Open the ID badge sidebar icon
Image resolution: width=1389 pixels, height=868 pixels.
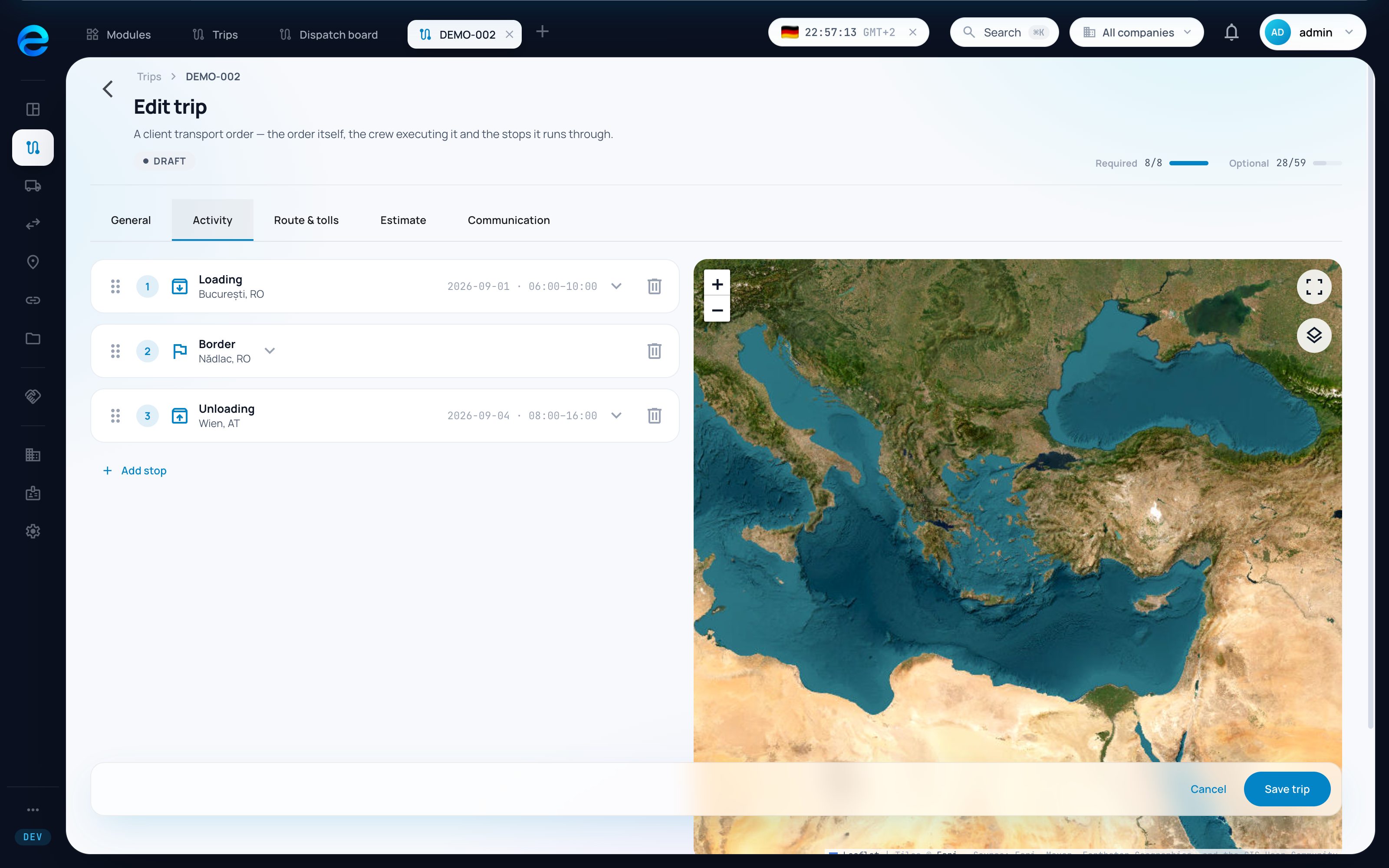click(x=33, y=493)
